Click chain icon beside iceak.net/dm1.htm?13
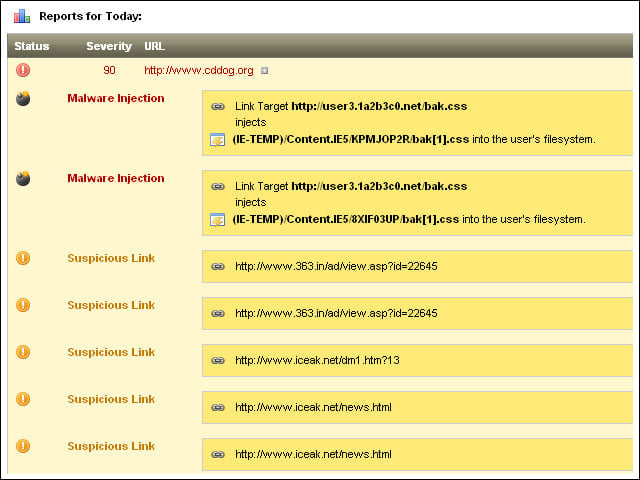Screen dimensions: 640x480 [x=218, y=360]
